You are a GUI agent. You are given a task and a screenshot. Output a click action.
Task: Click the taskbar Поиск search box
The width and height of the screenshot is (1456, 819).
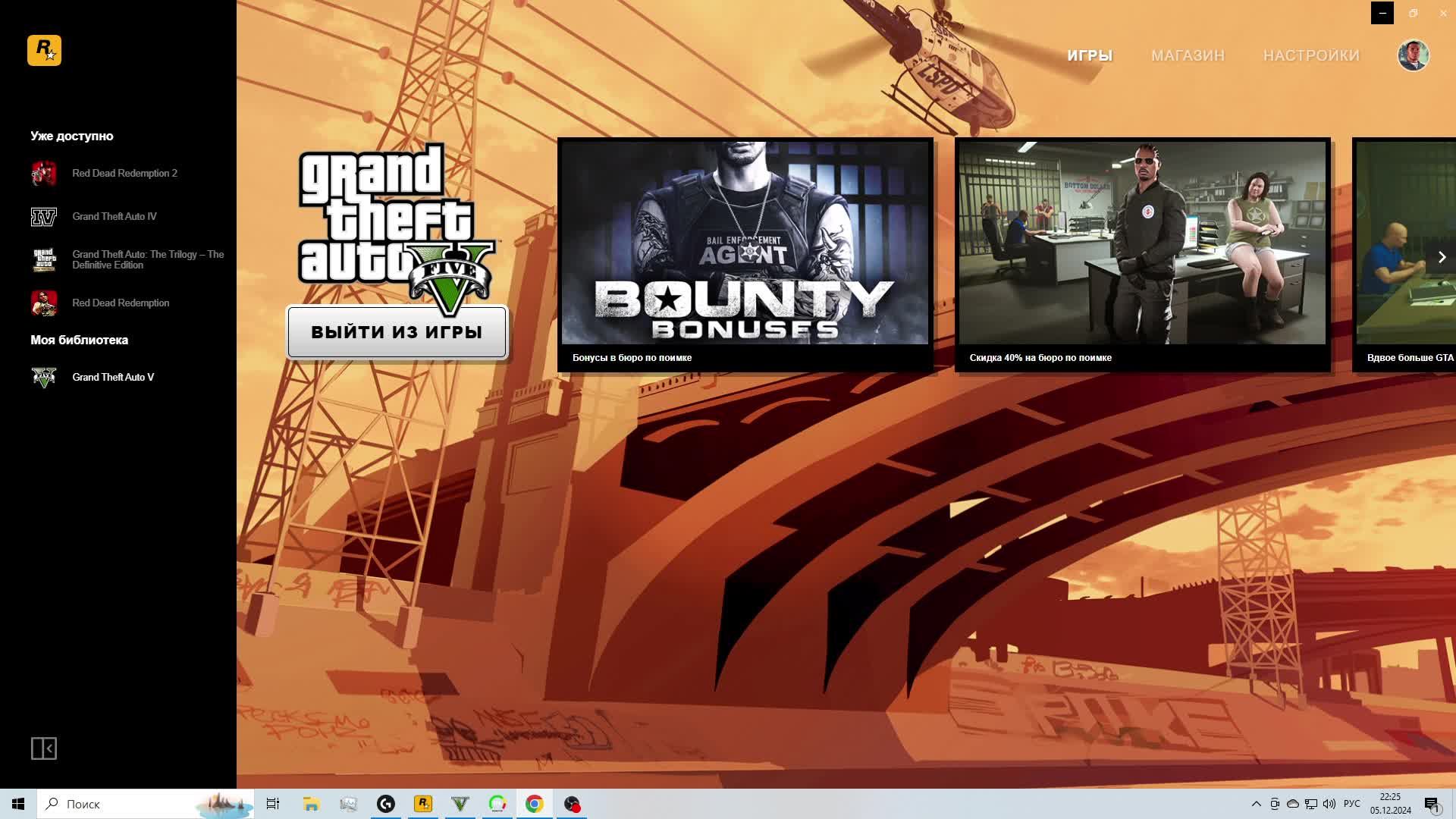tap(146, 804)
